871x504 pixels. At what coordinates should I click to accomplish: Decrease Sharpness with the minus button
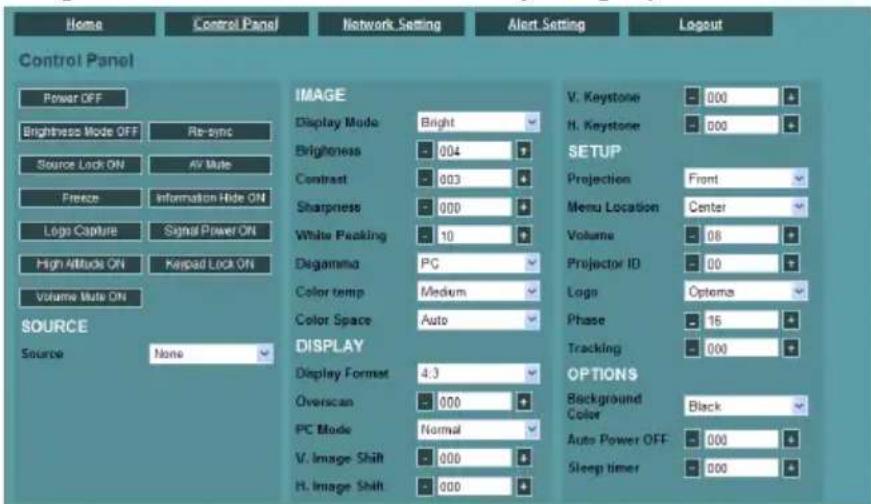tap(425, 207)
